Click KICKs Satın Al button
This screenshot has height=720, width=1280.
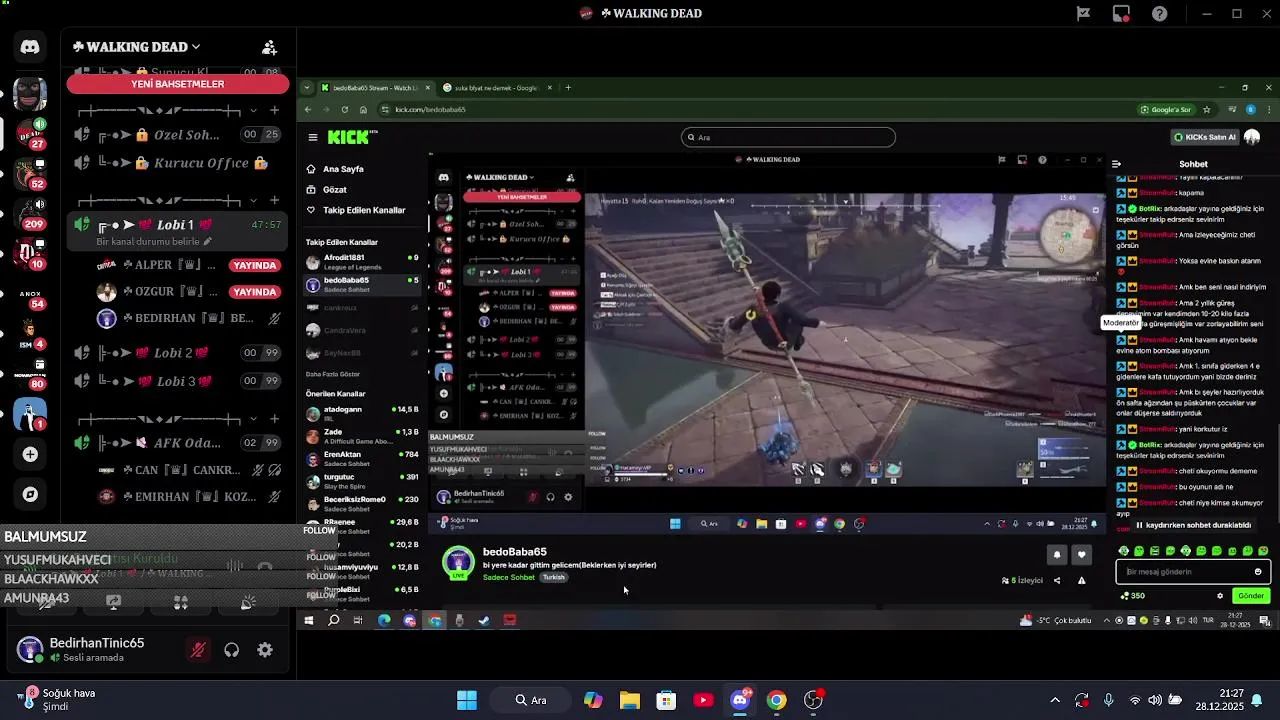(1205, 137)
